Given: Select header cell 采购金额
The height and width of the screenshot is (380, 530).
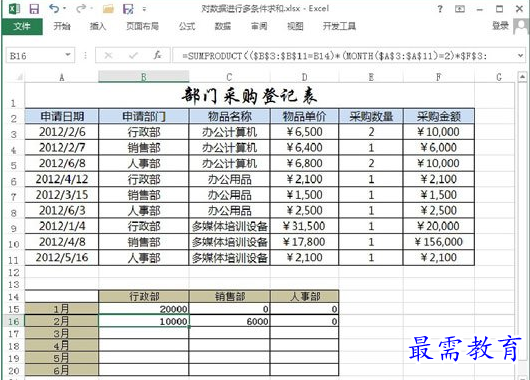Looking at the screenshot, I should click(x=439, y=116).
